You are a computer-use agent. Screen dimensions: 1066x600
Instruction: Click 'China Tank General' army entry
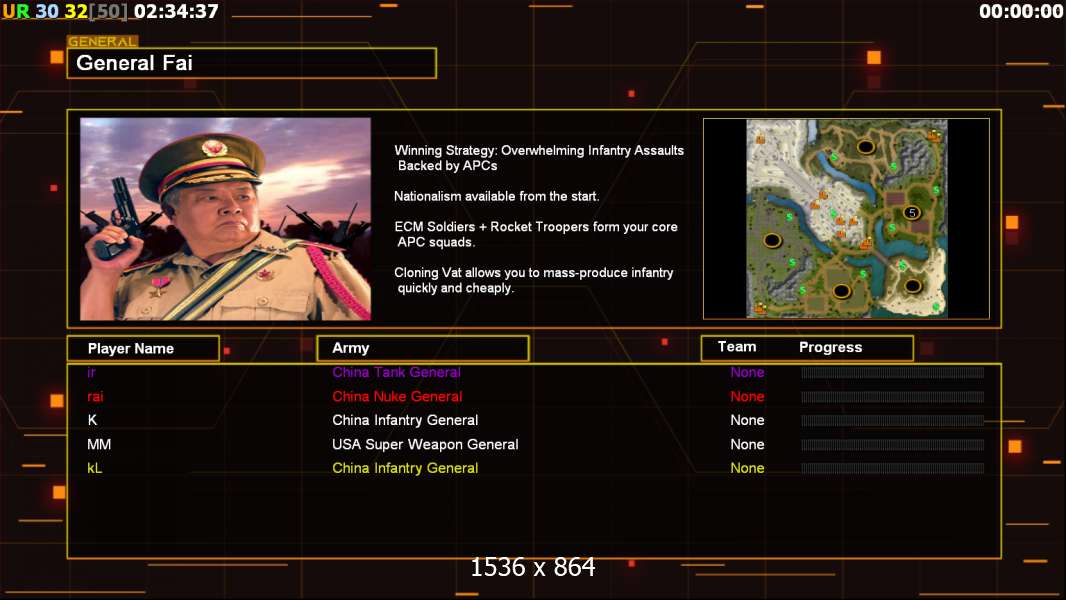pyautogui.click(x=396, y=372)
